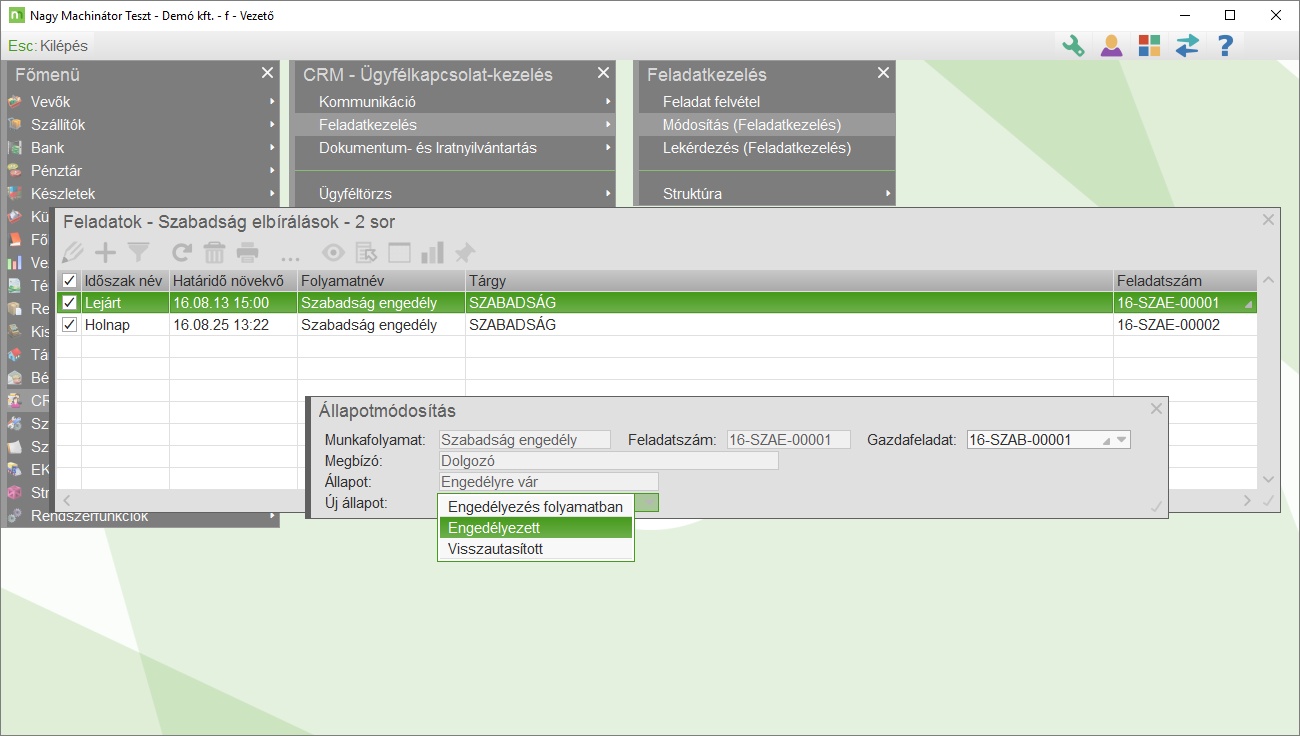Image resolution: width=1300 pixels, height=736 pixels.
Task: Maximize the Nagy Machinátor window
Action: tap(1230, 15)
